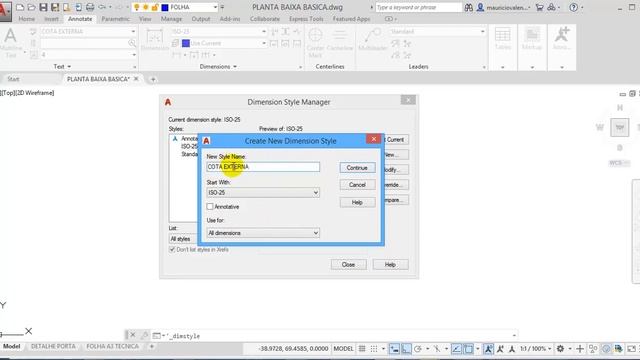Toggle polar tracking in status bar
640x360 pixels.
point(418,349)
